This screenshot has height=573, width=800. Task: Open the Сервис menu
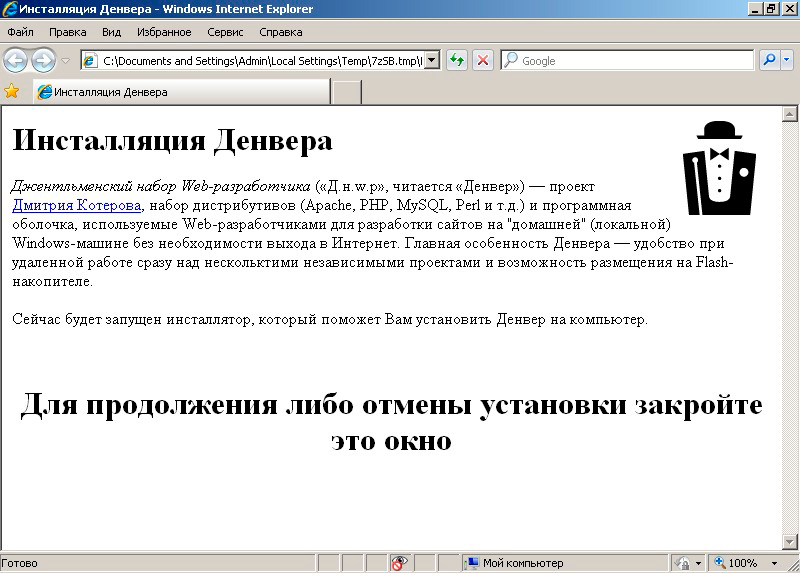click(x=225, y=32)
